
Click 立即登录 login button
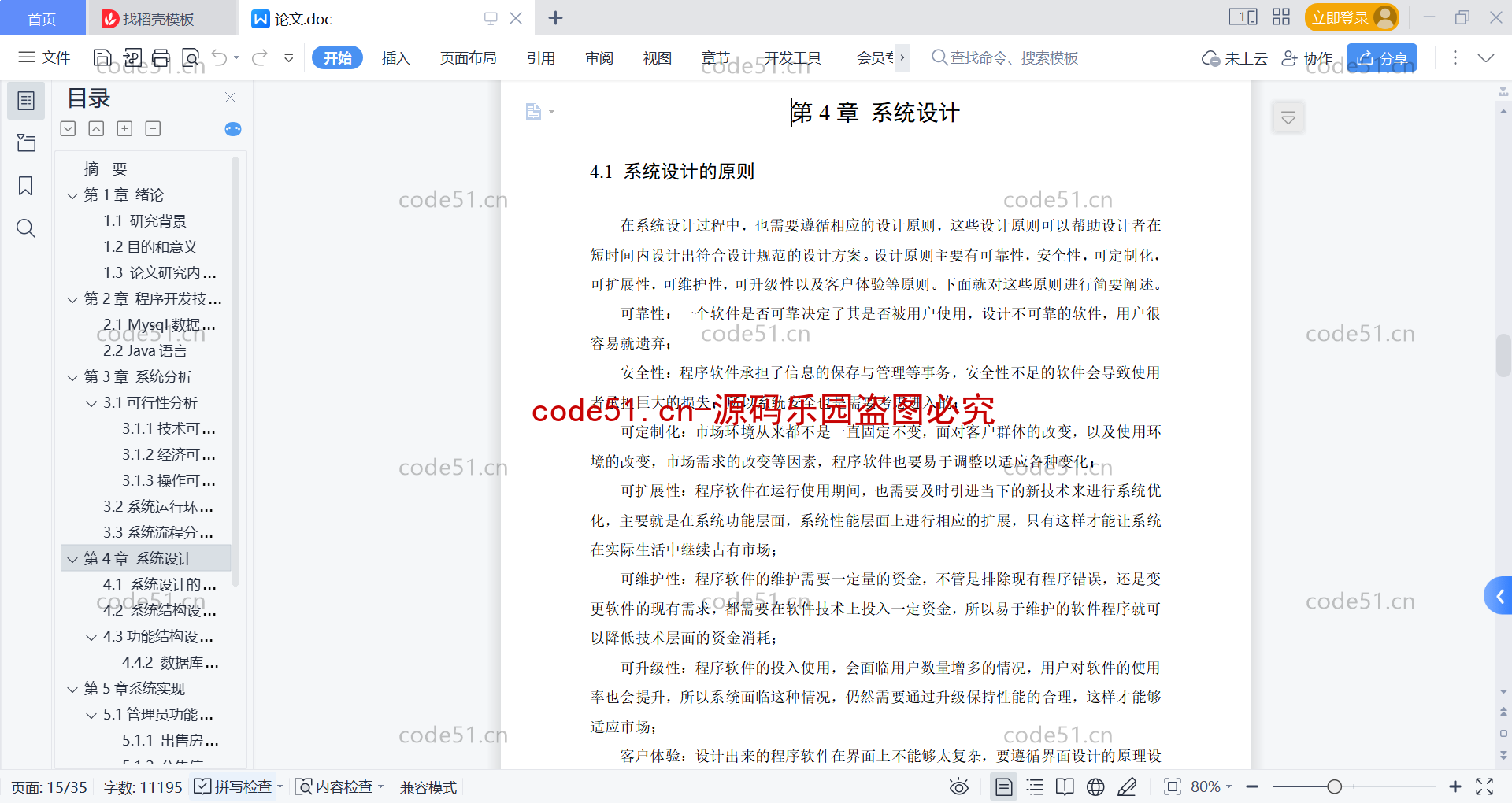[x=1352, y=17]
